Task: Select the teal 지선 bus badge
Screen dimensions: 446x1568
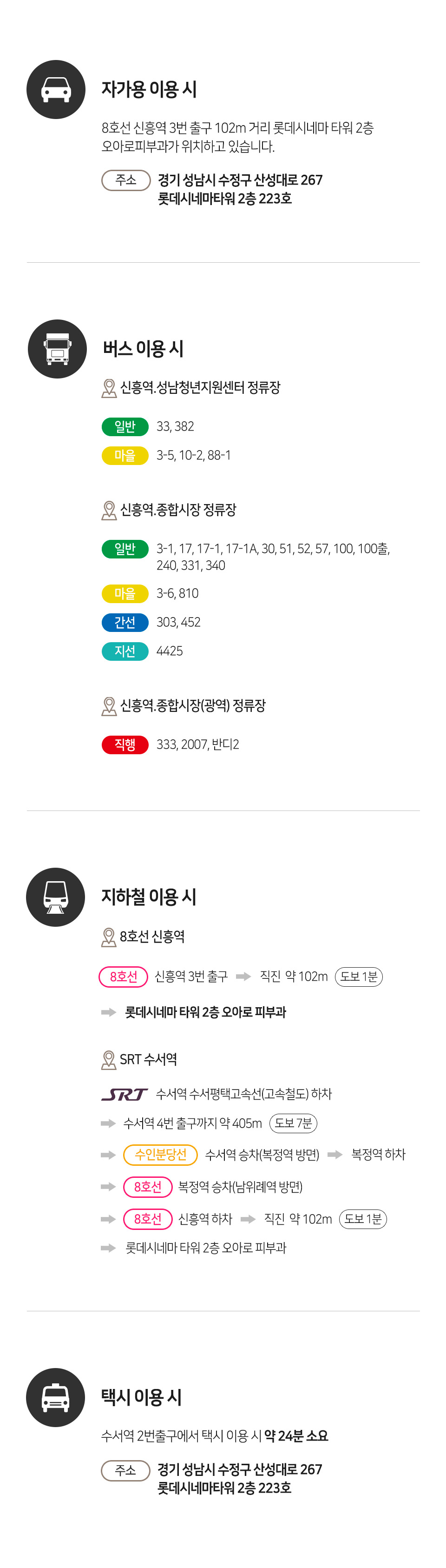Action: point(125,651)
